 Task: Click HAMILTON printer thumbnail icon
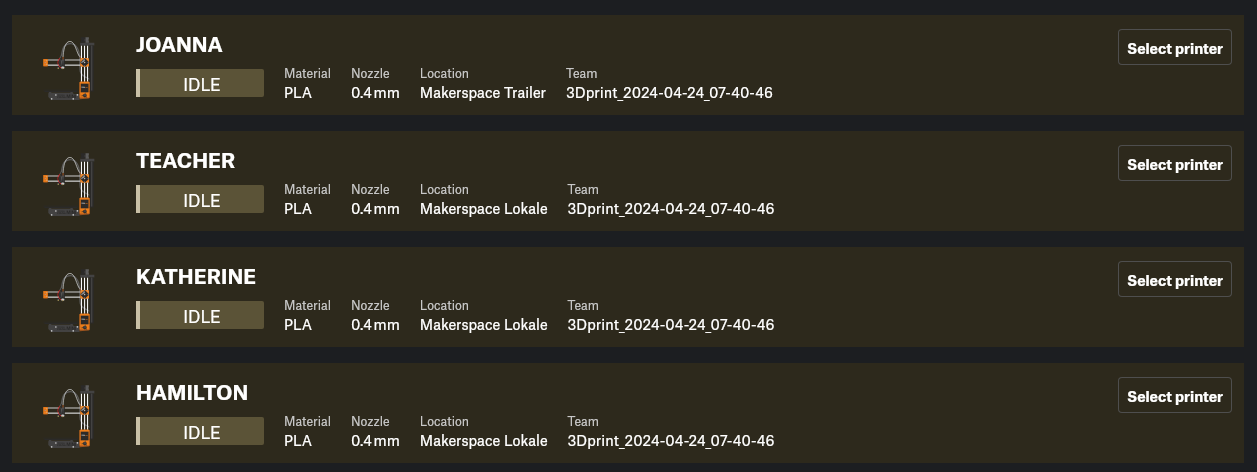68,417
